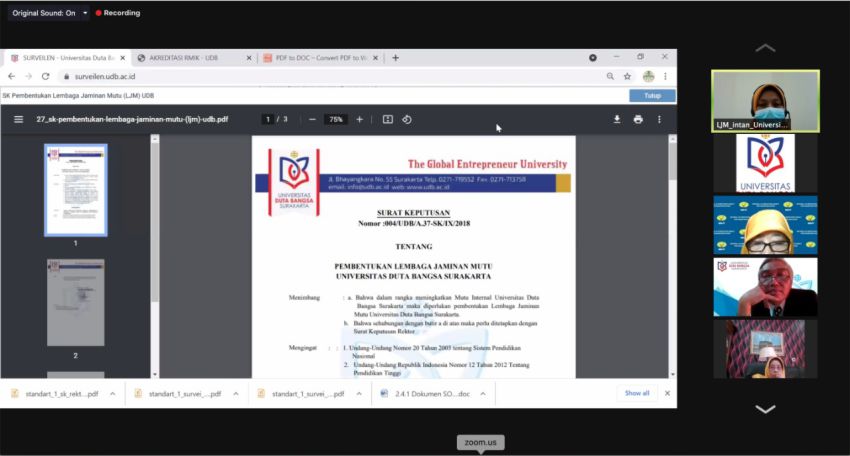Zoom in the PDF with plus
This screenshot has height=456, width=850.
(x=359, y=119)
